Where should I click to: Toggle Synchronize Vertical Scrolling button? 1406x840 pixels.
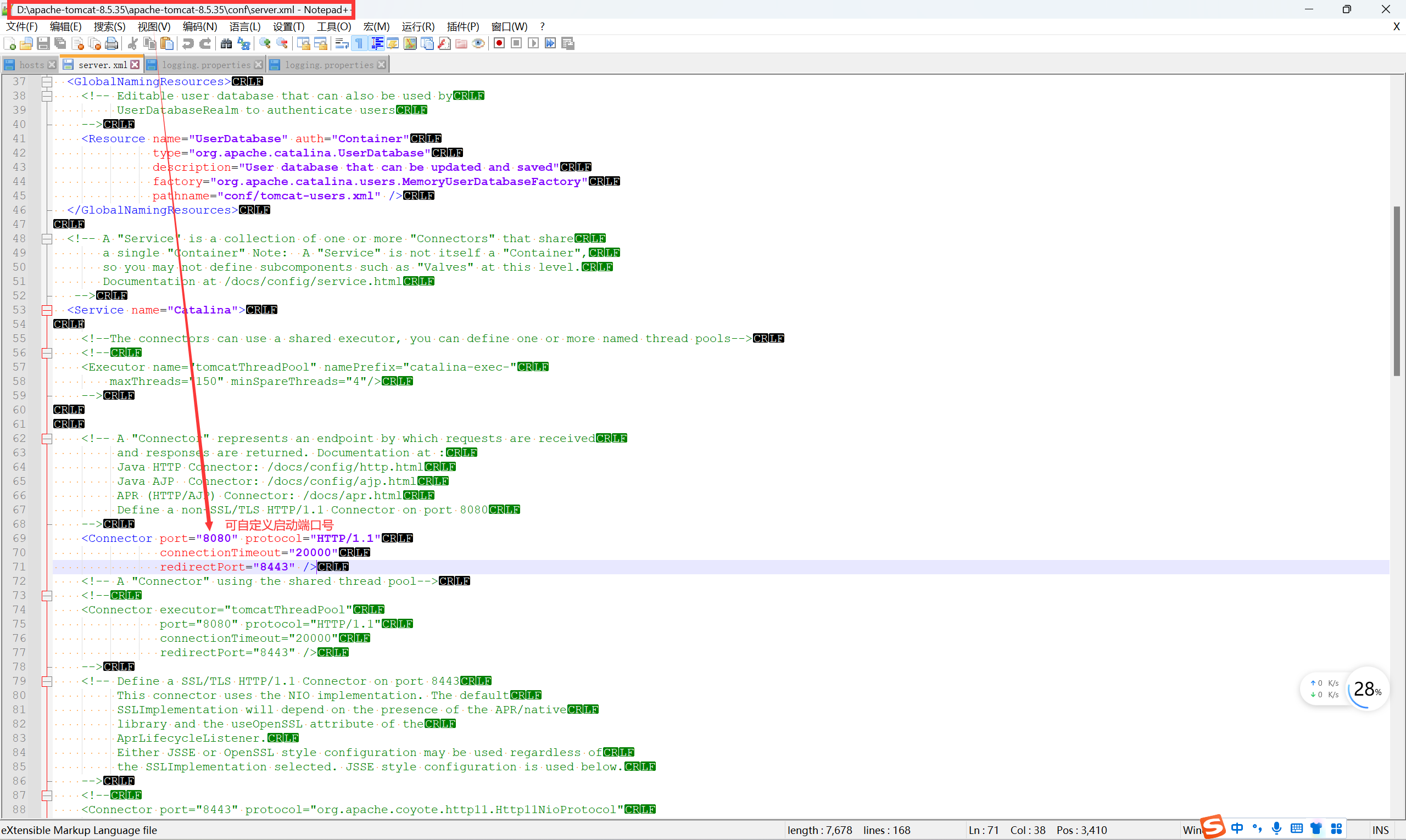304,43
